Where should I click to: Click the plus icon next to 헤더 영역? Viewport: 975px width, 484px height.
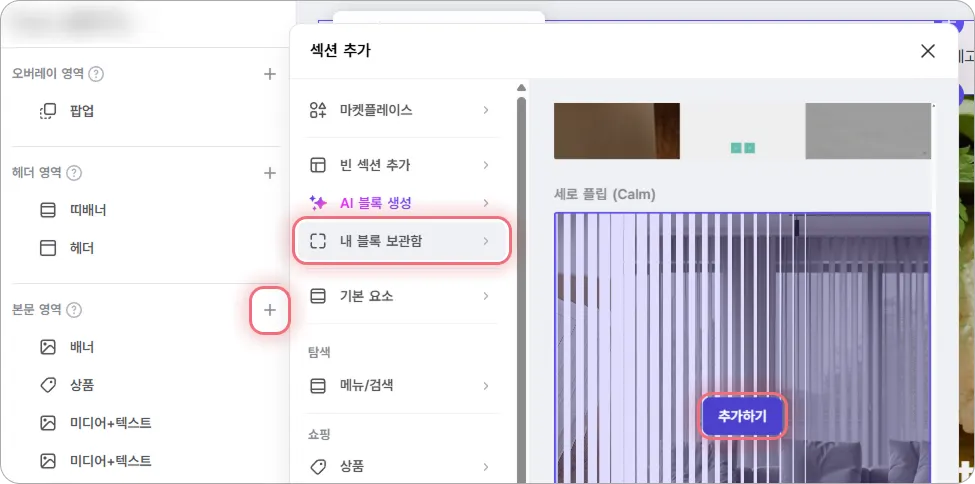[x=269, y=173]
